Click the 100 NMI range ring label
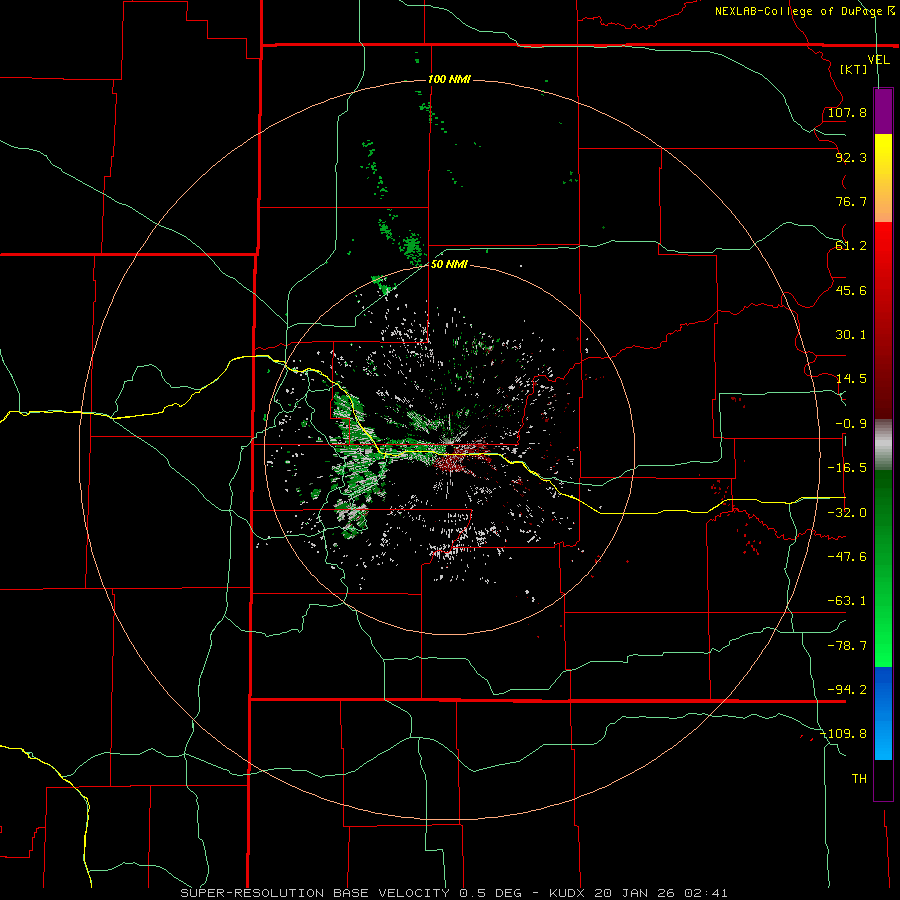 point(449,79)
